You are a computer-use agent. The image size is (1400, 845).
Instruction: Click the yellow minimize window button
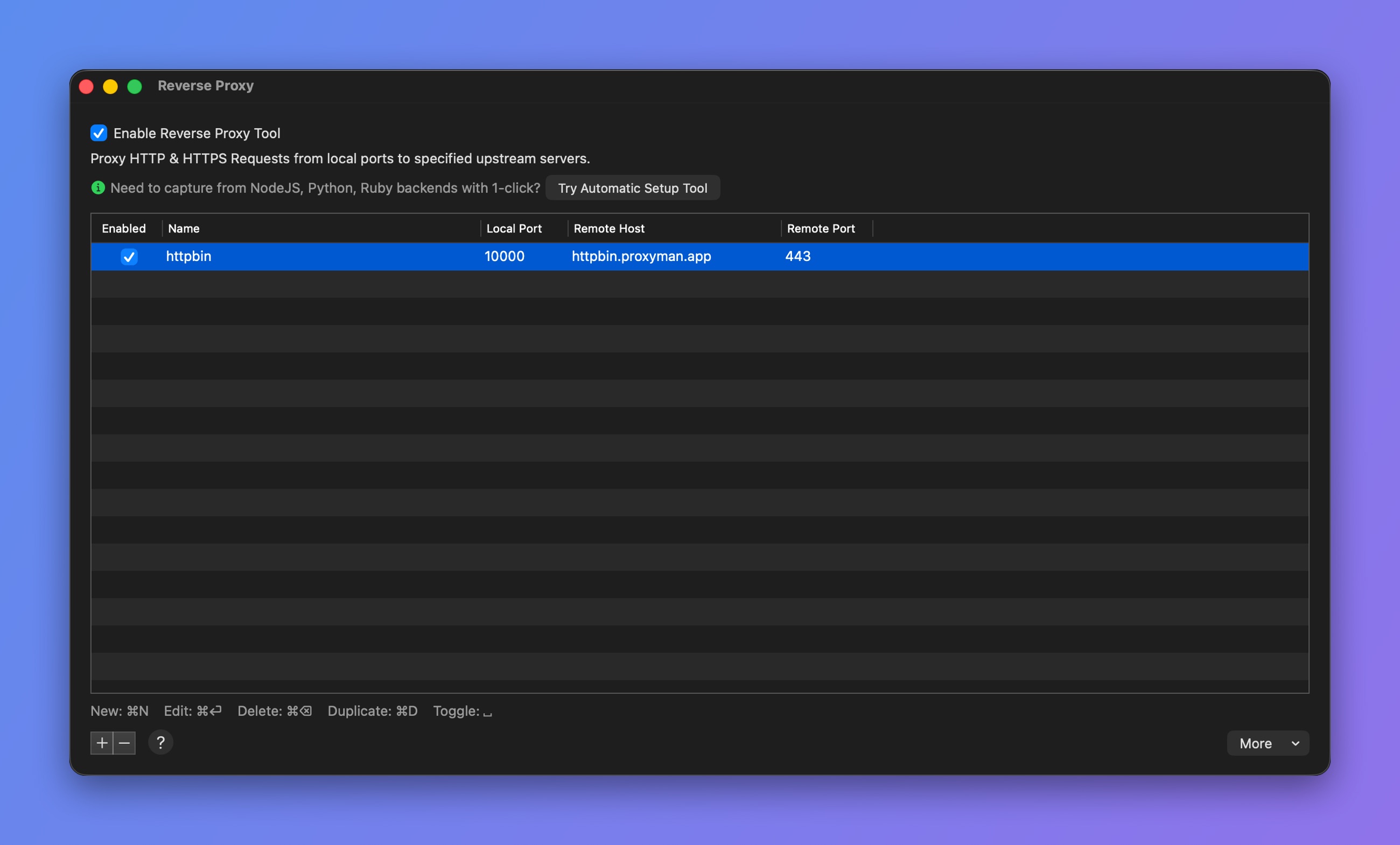point(110,86)
